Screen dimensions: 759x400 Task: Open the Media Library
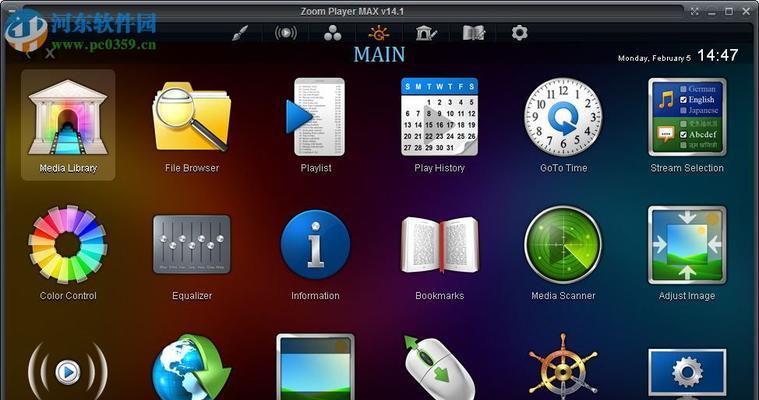pyautogui.click(x=68, y=125)
